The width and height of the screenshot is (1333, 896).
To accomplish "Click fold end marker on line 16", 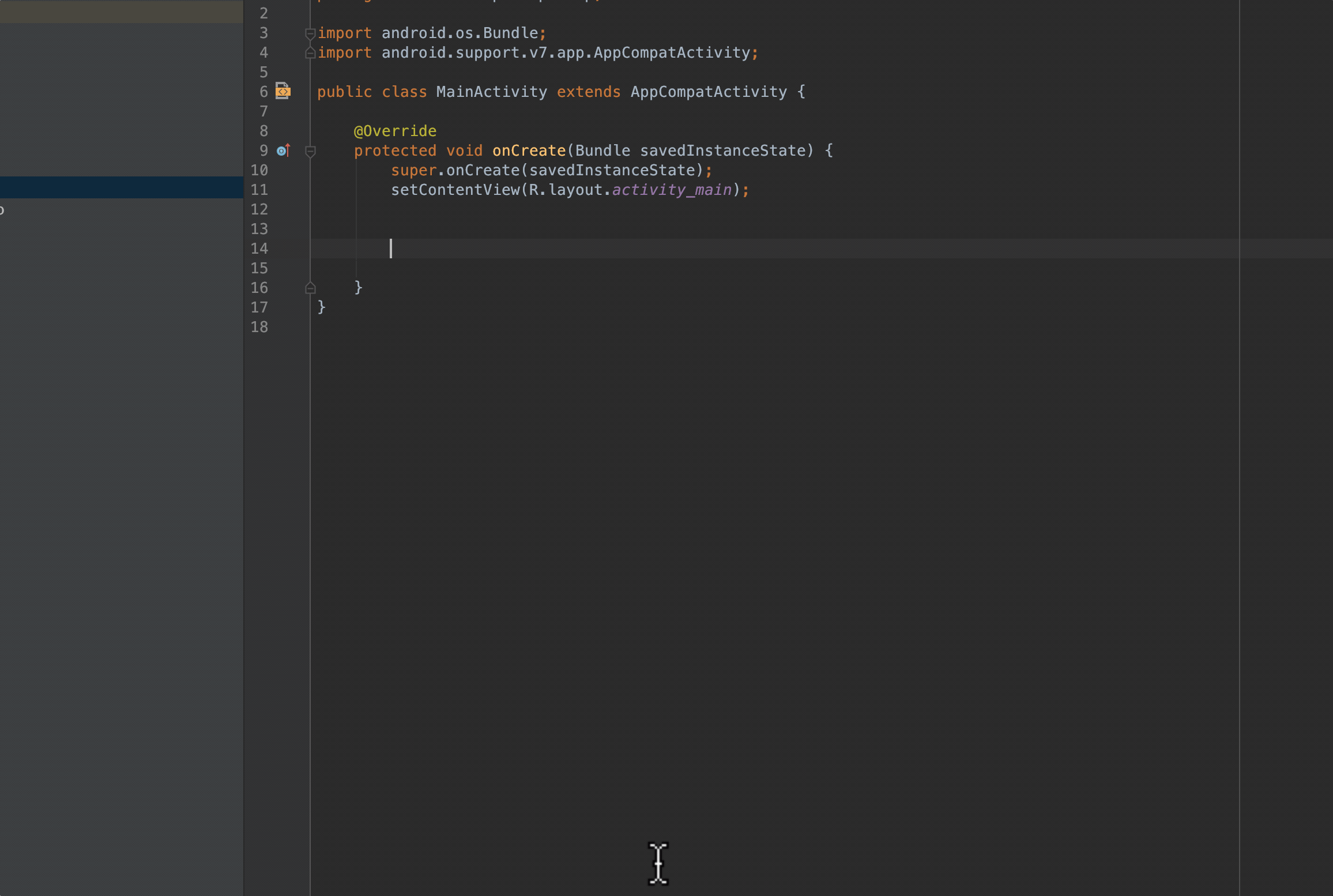I will (310, 288).
